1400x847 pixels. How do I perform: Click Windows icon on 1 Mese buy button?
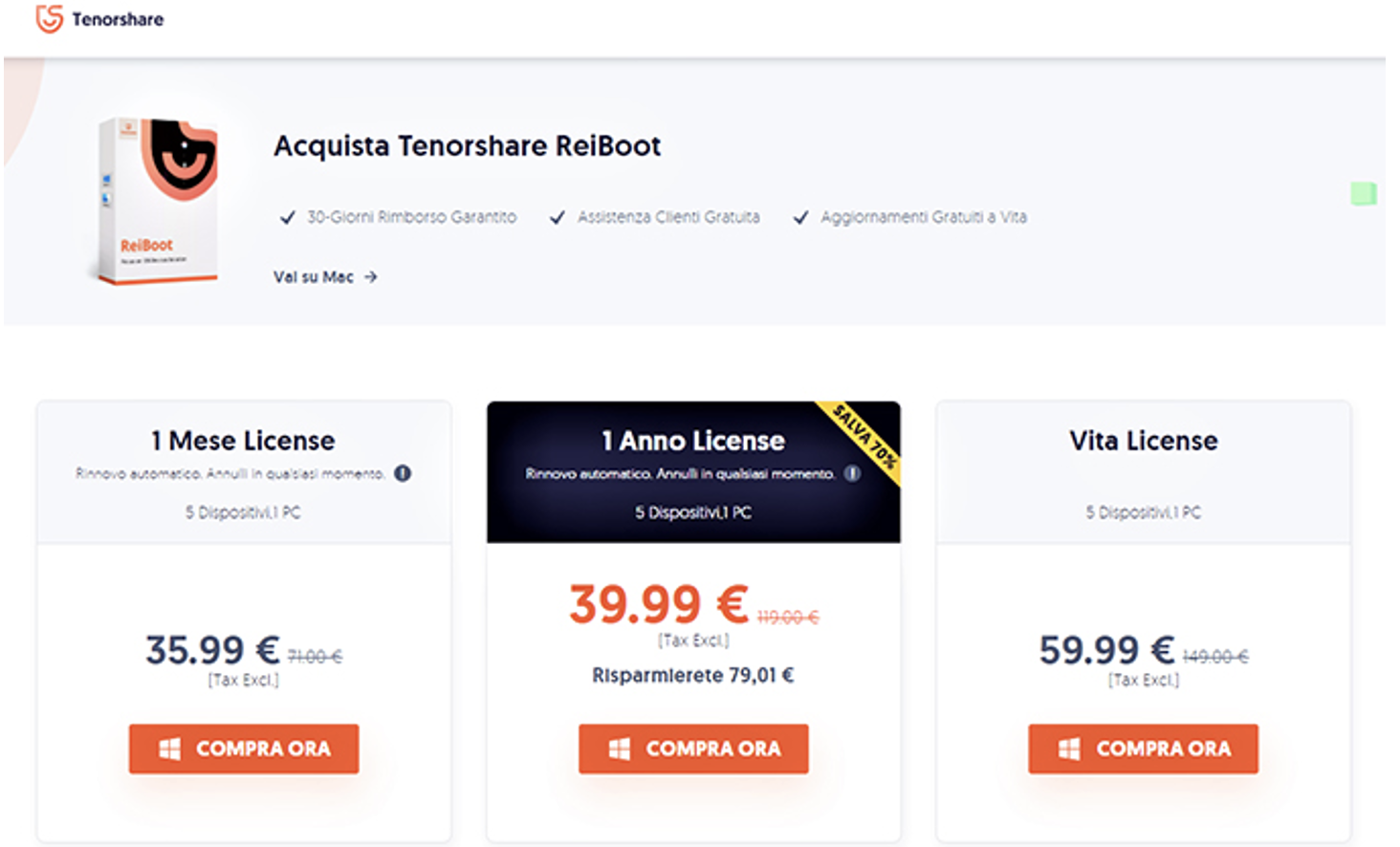tap(169, 749)
